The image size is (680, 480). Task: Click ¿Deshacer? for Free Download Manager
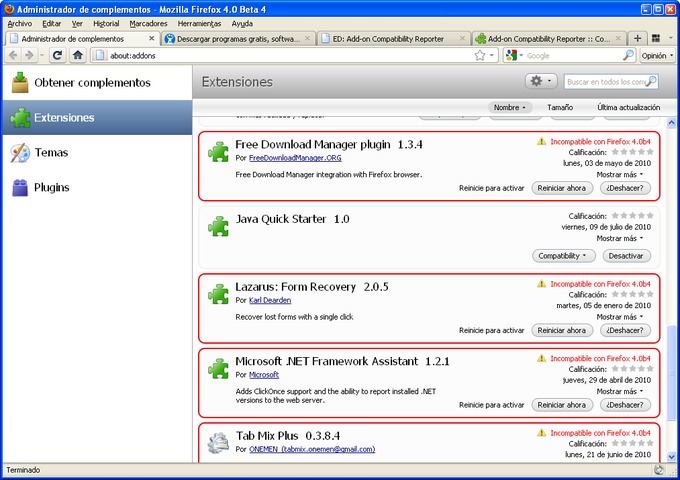click(625, 188)
